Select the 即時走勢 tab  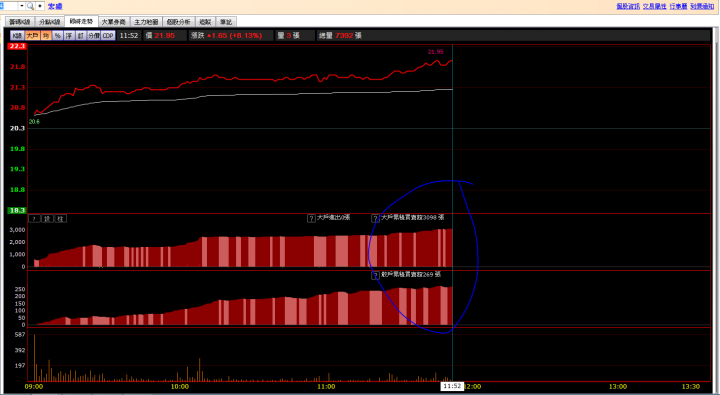(81, 21)
